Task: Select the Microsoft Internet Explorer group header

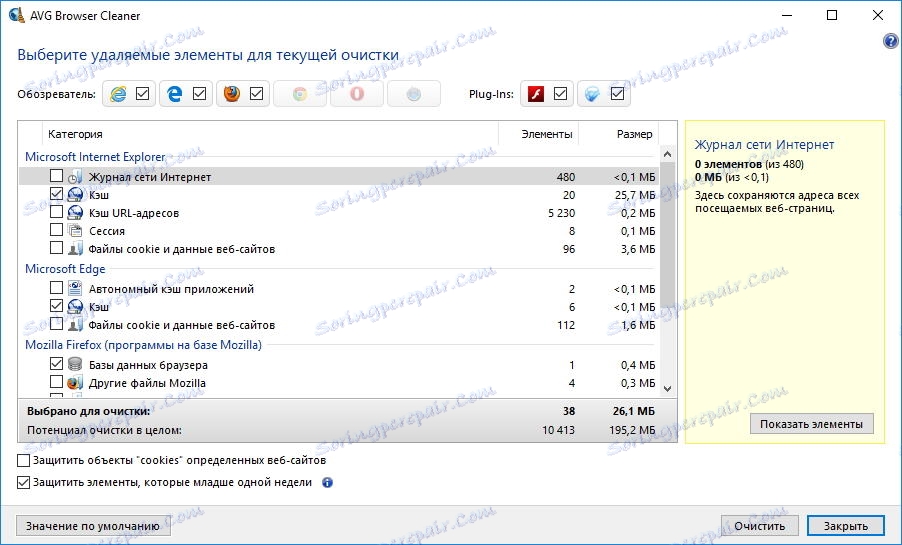Action: [95, 157]
